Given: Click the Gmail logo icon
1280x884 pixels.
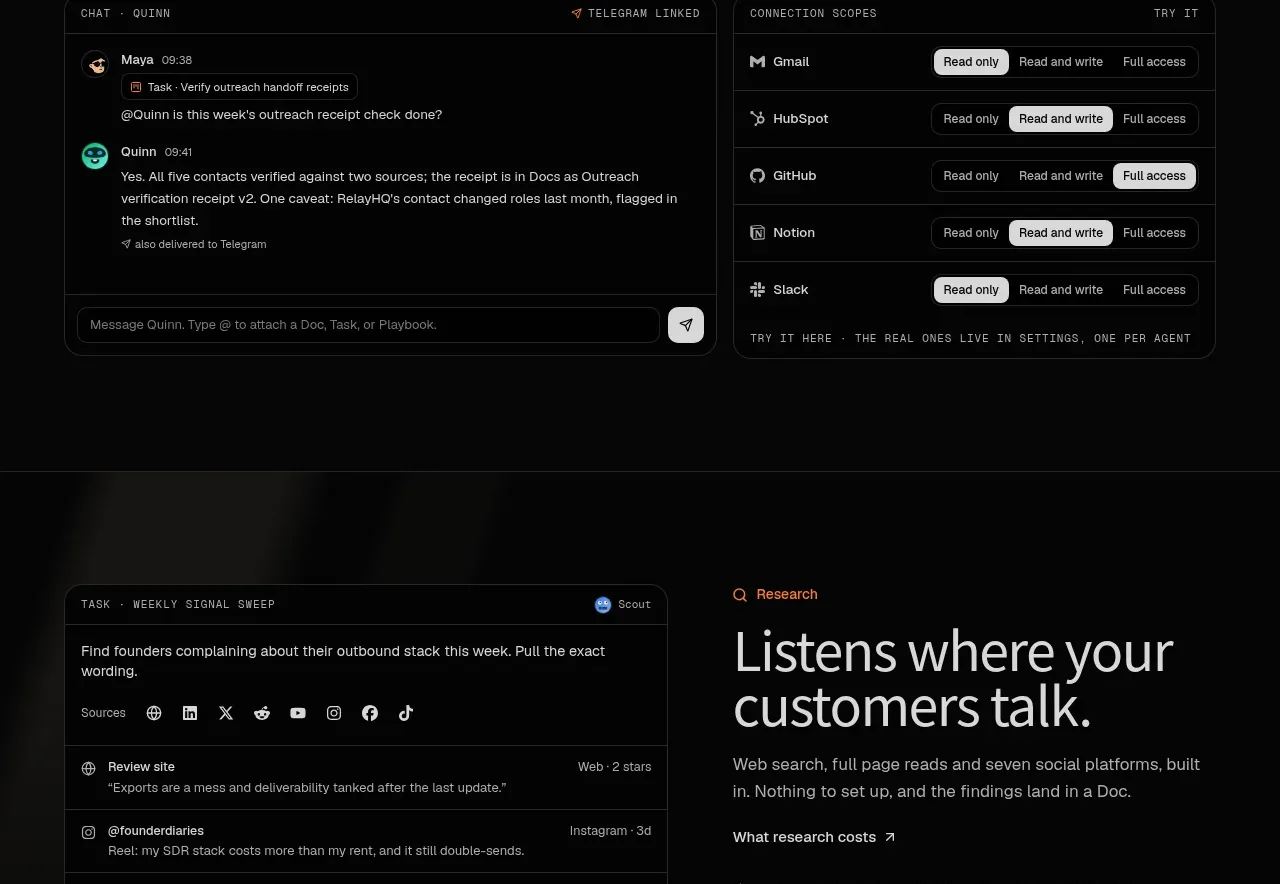Looking at the screenshot, I should coord(757,62).
